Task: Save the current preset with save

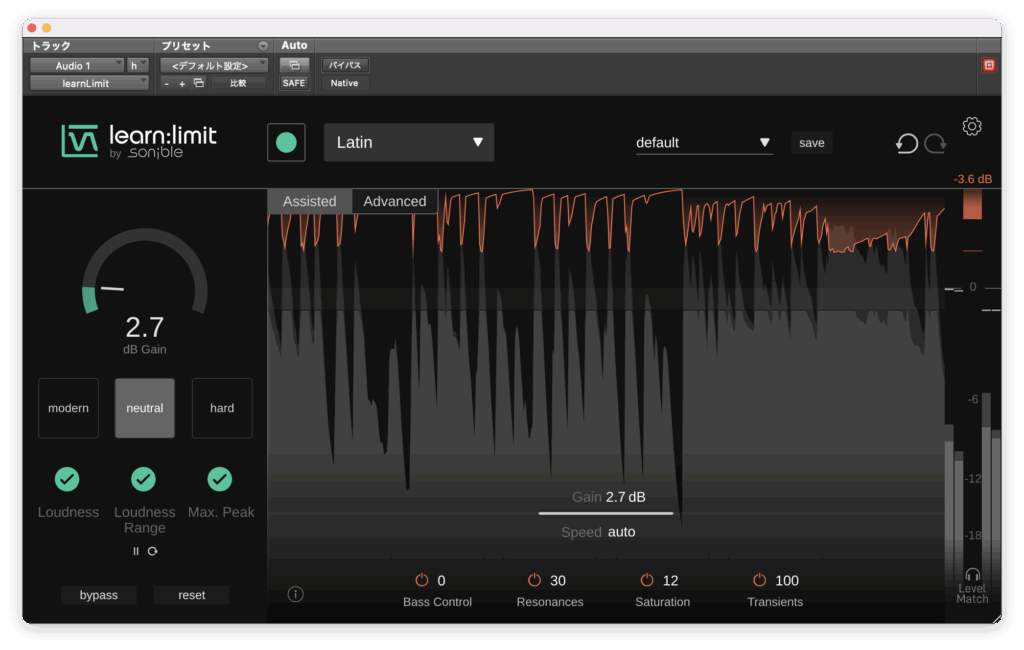Action: pyautogui.click(x=812, y=143)
